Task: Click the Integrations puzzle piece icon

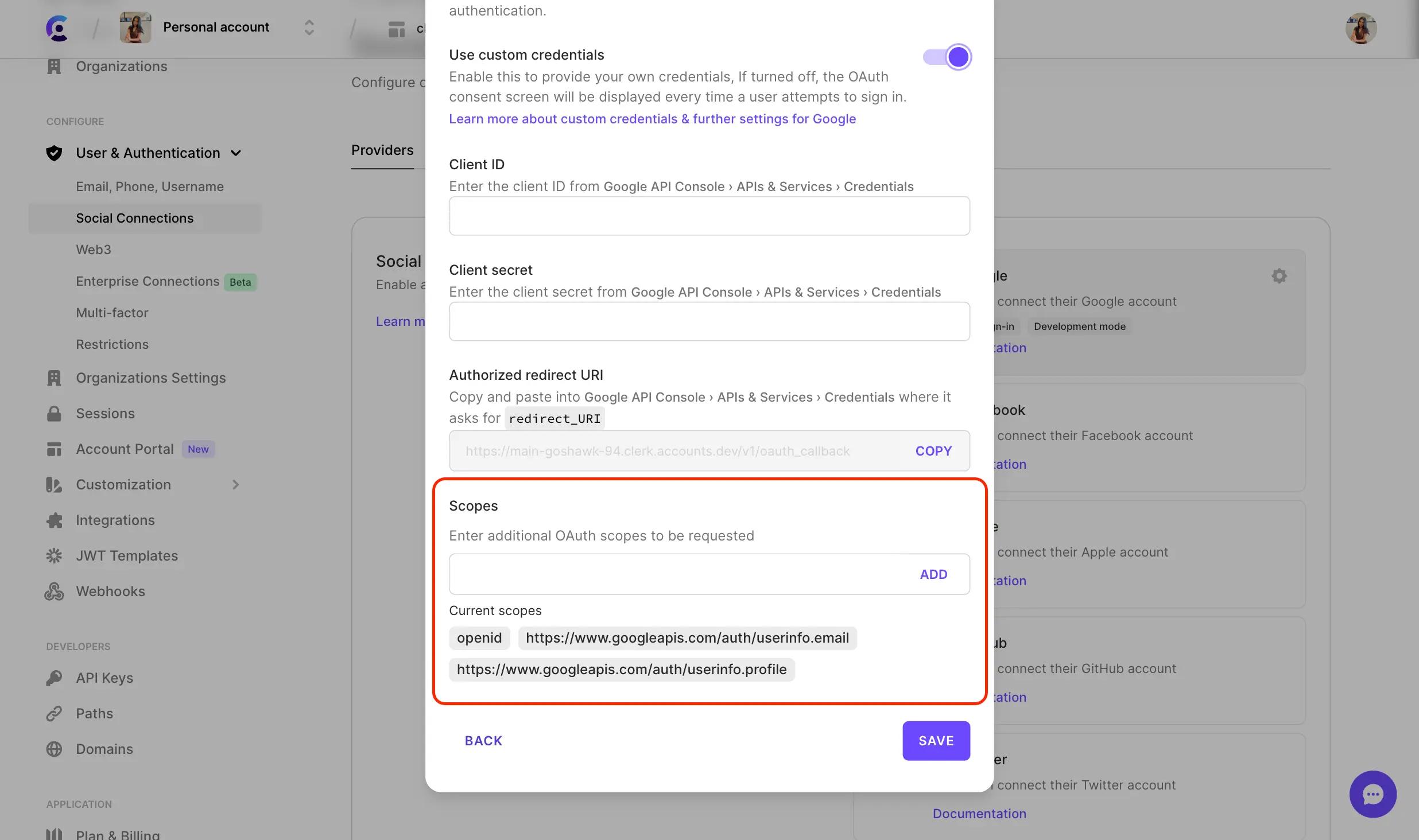Action: click(x=53, y=520)
